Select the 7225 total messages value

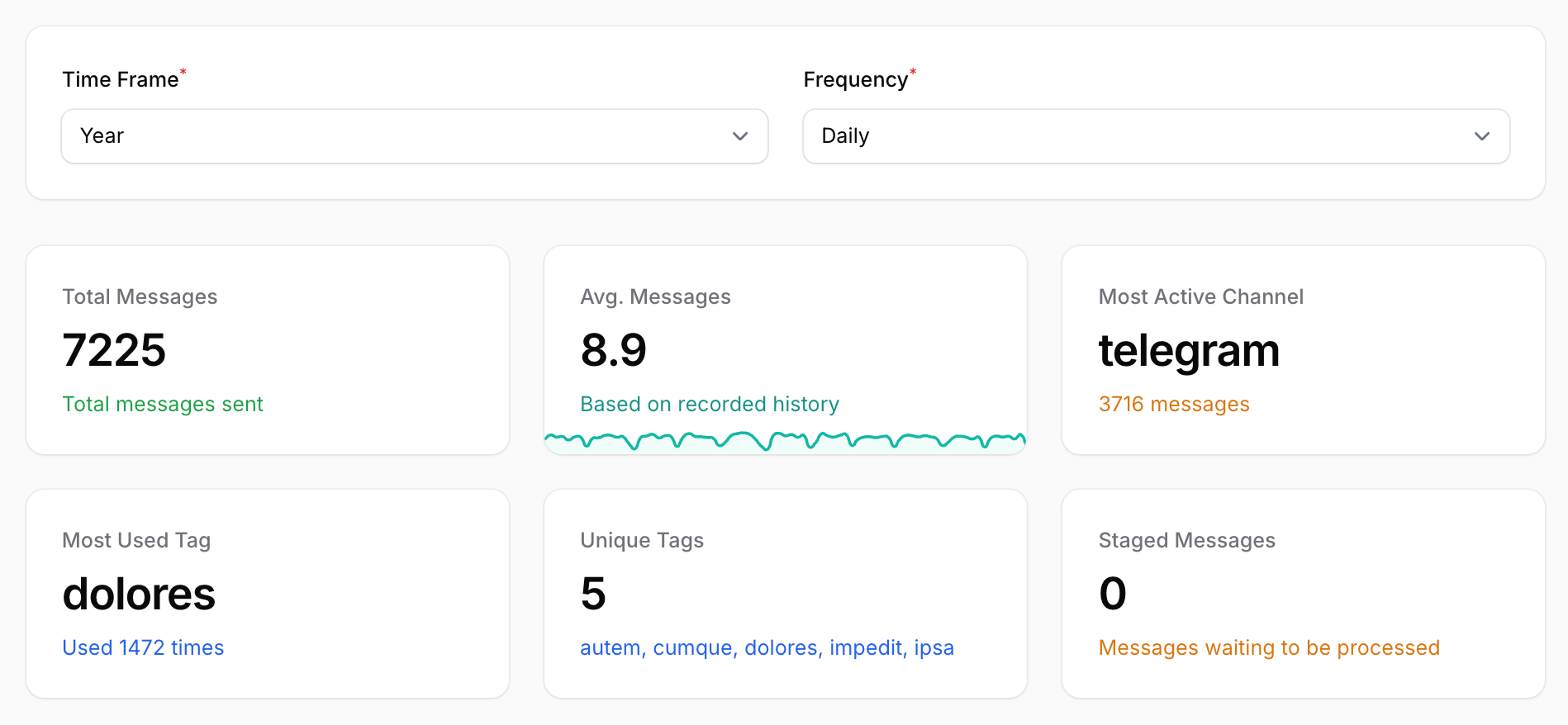[114, 350]
